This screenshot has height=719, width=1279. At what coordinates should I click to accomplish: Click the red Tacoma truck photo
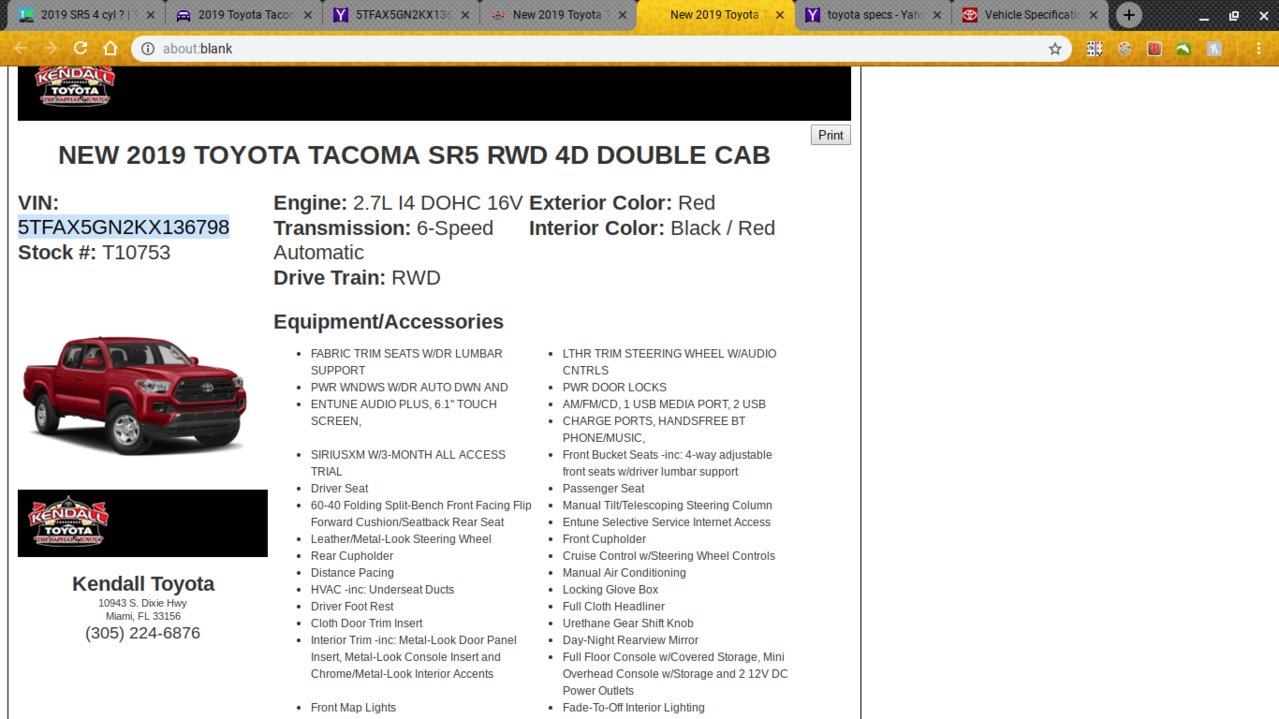click(134, 394)
